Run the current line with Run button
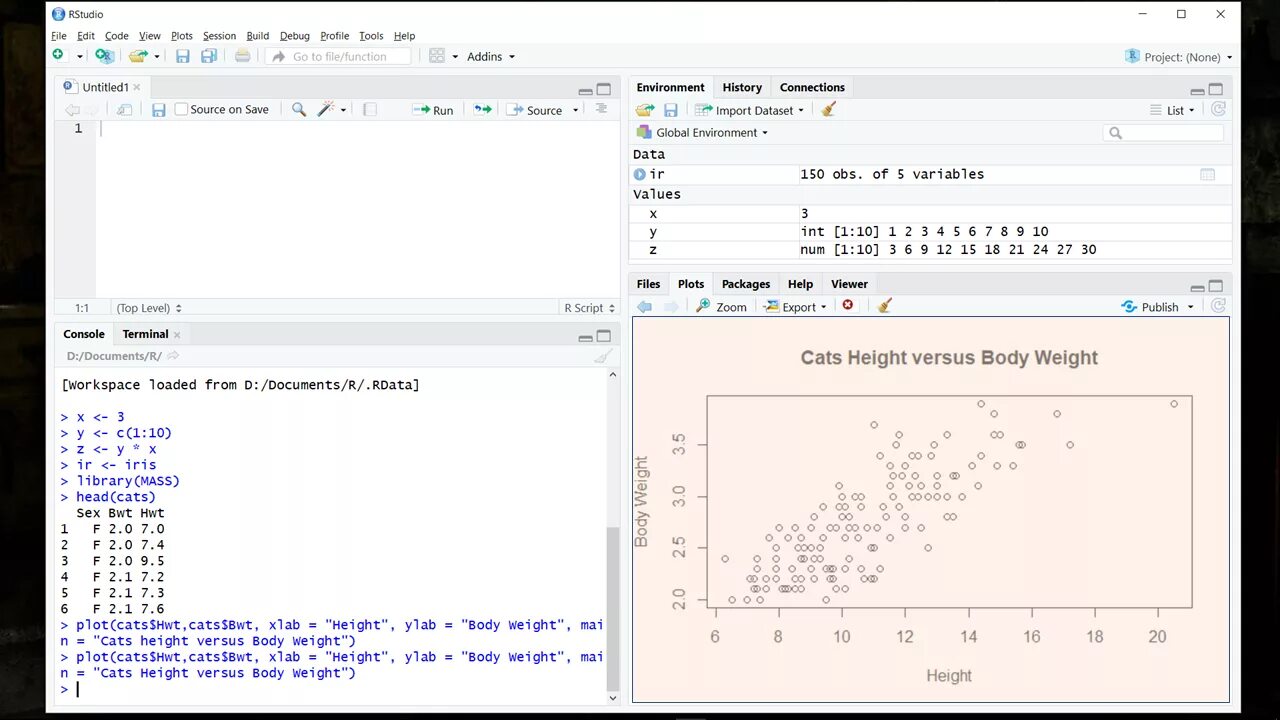This screenshot has width=1280, height=720. [x=433, y=110]
